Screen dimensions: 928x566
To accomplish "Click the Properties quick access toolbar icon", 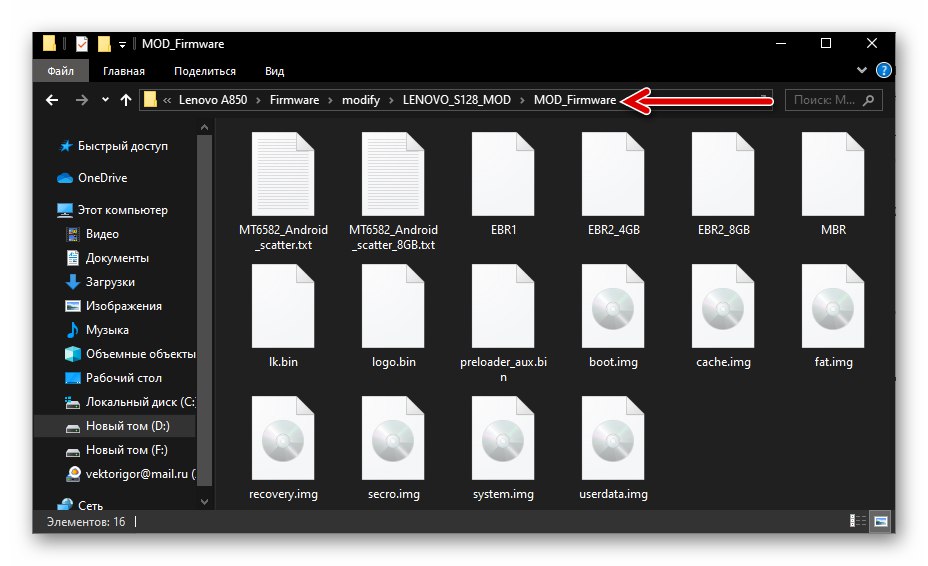I will coord(82,44).
